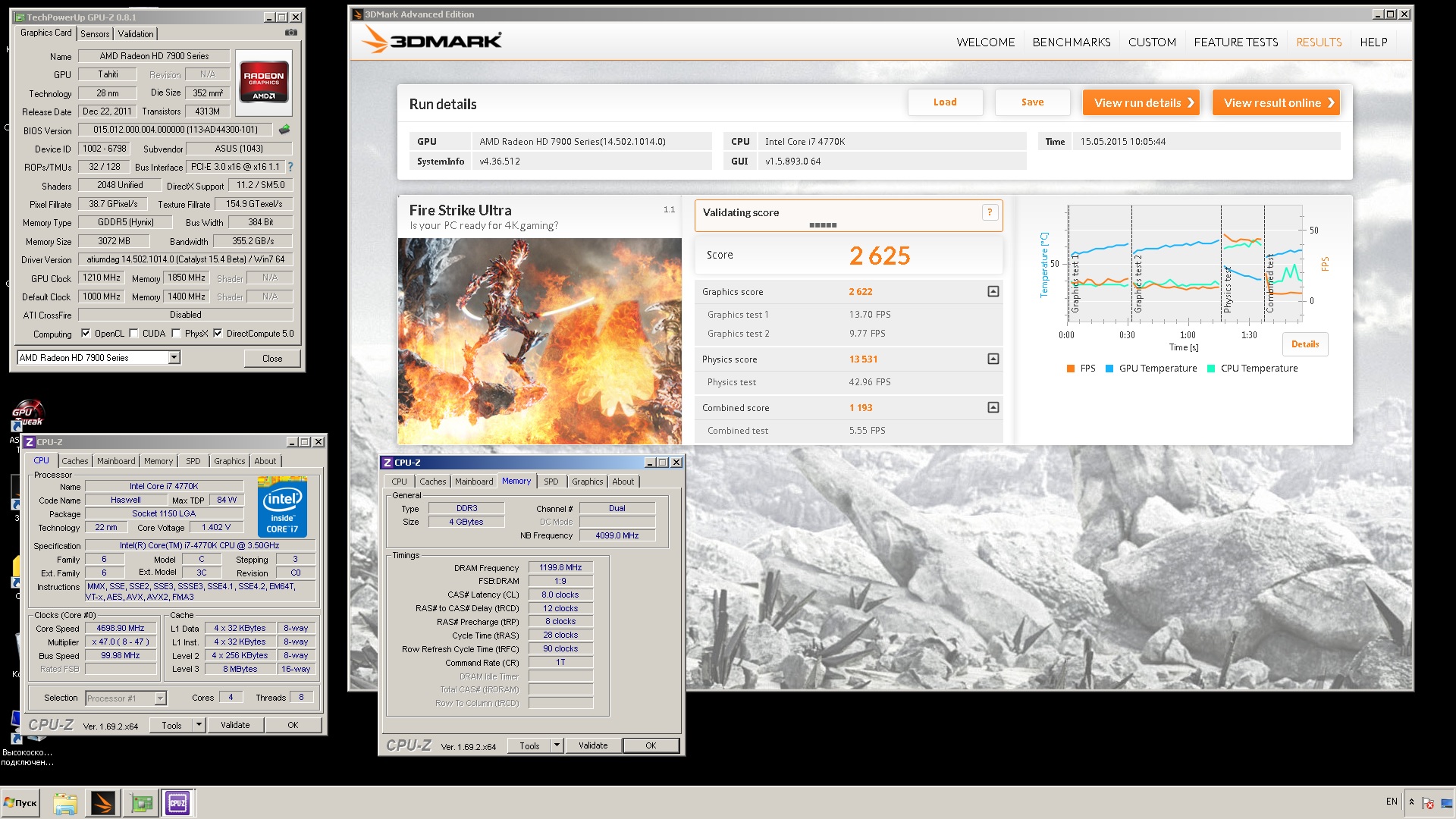Open the GPU Tweak desktop shortcut
Screen dimensions: 1456x819
tap(27, 414)
